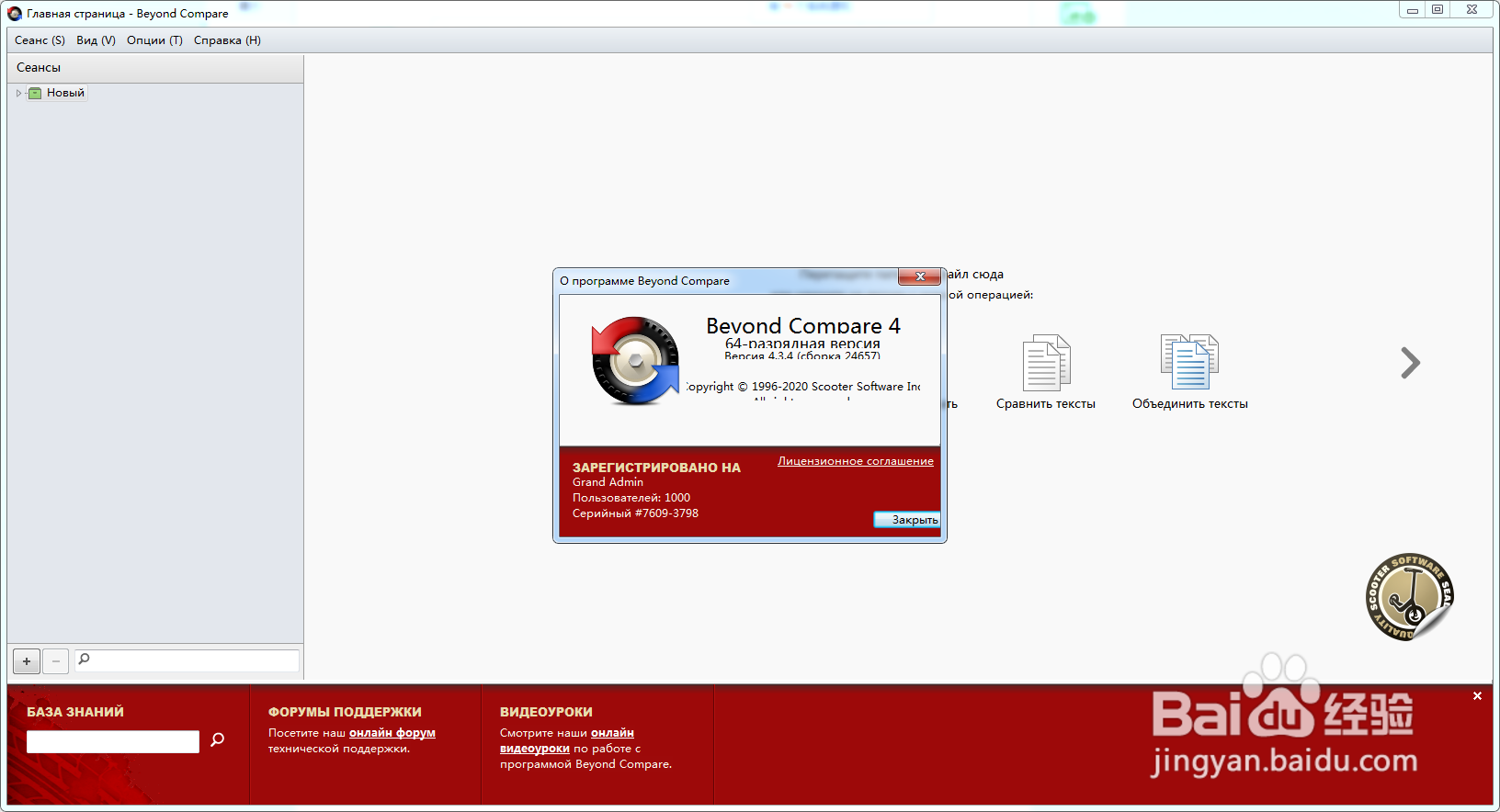Click the Новый green folder icon

click(x=35, y=93)
